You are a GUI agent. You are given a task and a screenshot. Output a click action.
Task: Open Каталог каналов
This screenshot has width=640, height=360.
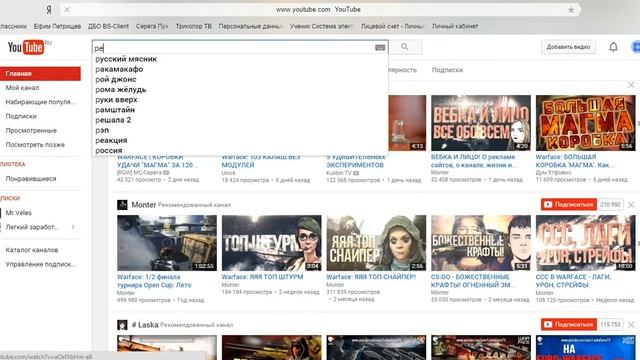coord(32,250)
